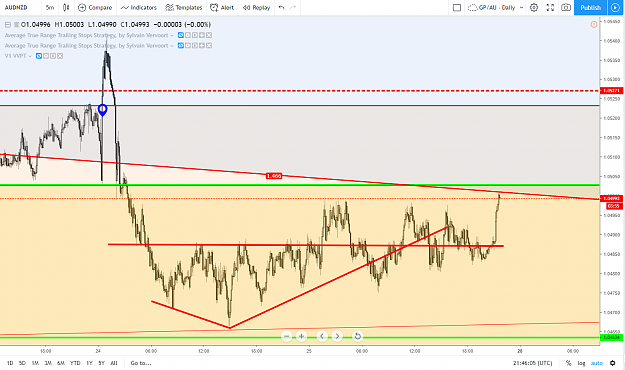Click the 21:46:05 (UTC) timezone selector
The image size is (625, 370).
pos(532,363)
